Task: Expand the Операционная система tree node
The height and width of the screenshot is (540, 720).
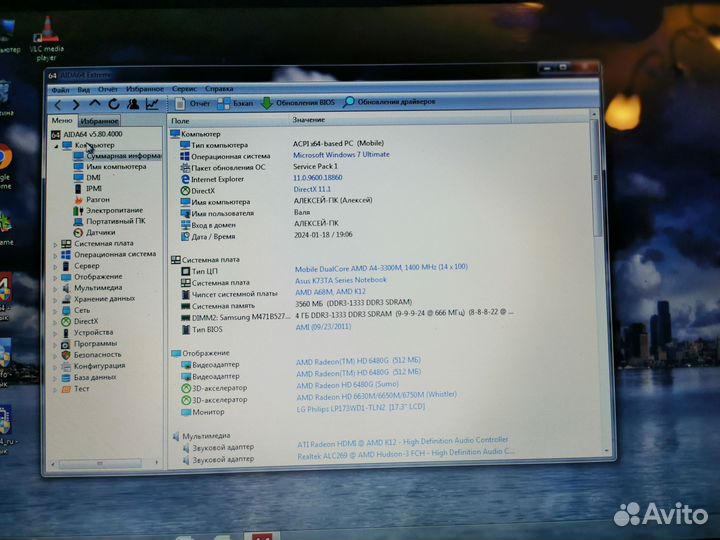Action: tap(56, 256)
